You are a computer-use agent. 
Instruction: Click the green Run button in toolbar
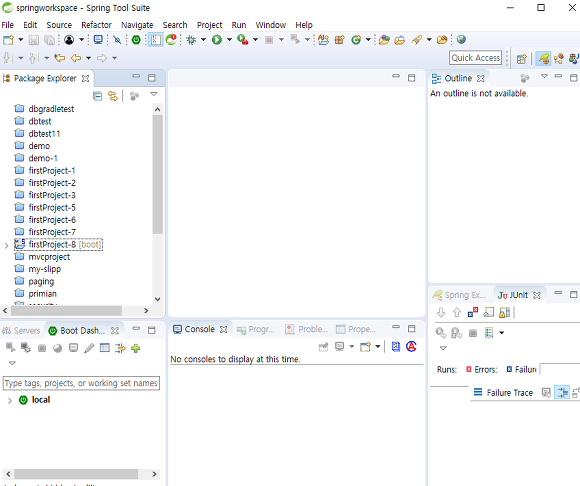[x=217, y=40]
